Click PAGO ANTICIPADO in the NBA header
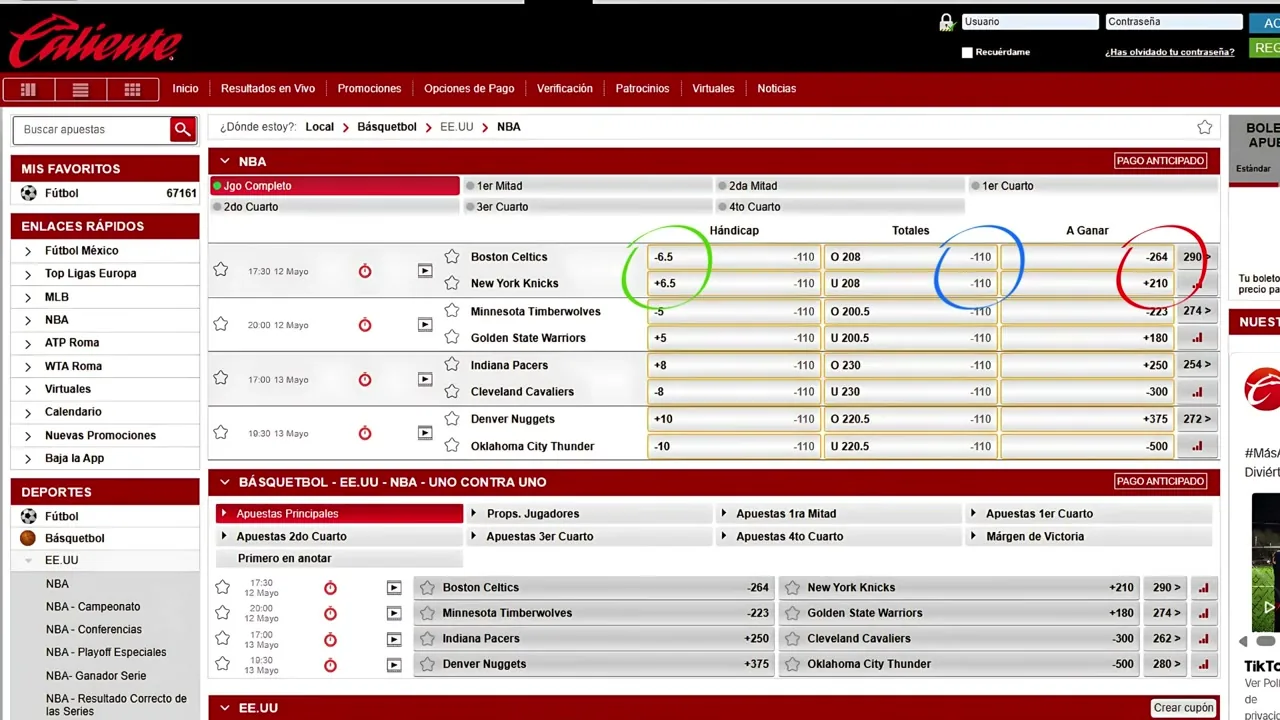 1161,161
